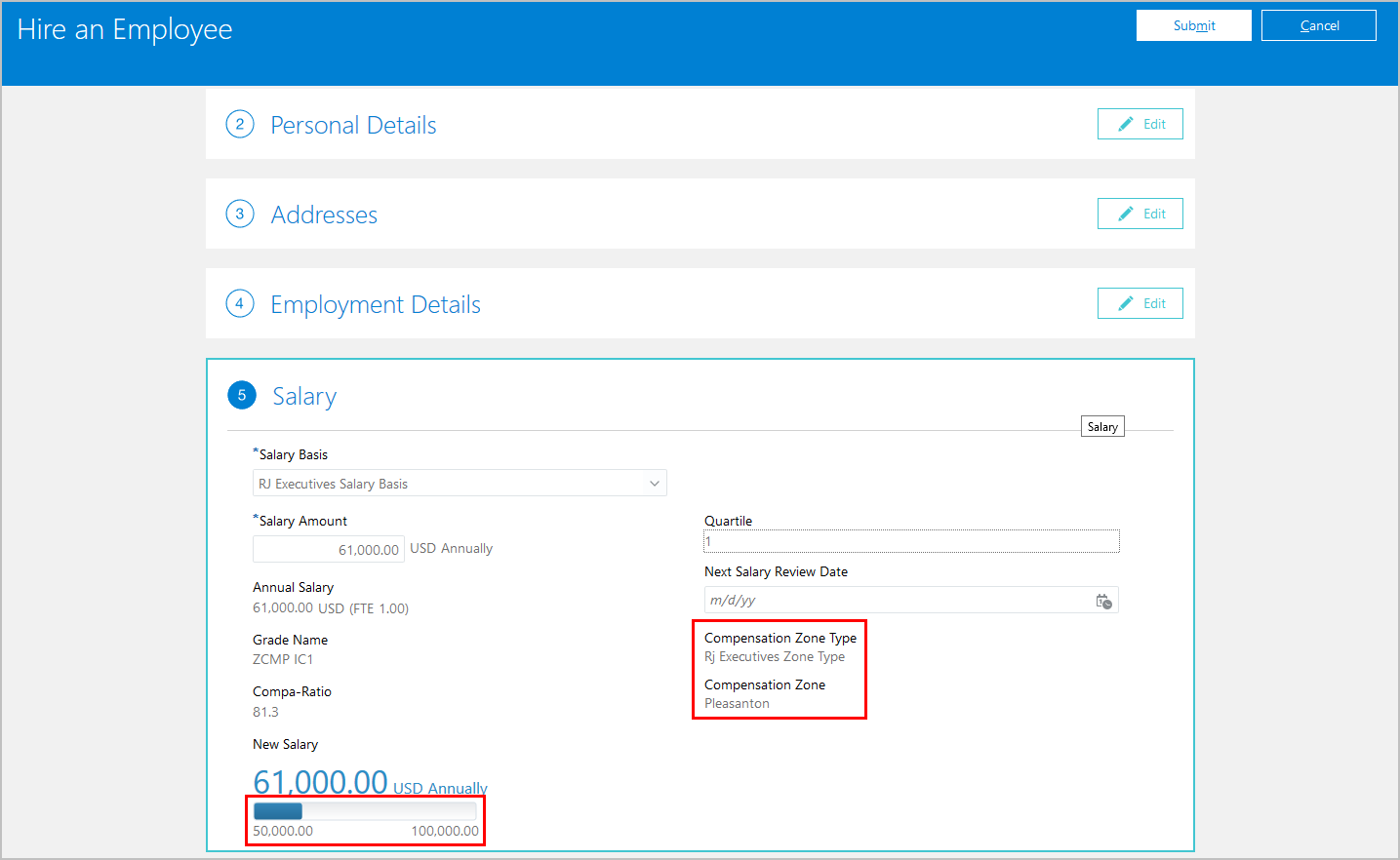Open the Personal Details heading
Image resolution: width=1400 pixels, height=860 pixels.
[x=353, y=125]
